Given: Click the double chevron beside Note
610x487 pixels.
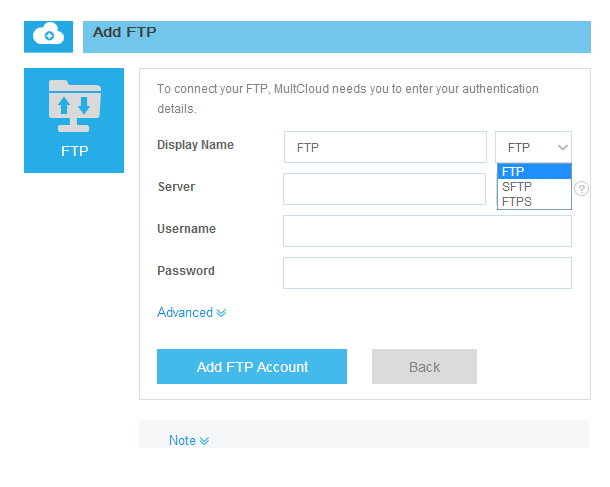Looking at the screenshot, I should pyautogui.click(x=204, y=441).
